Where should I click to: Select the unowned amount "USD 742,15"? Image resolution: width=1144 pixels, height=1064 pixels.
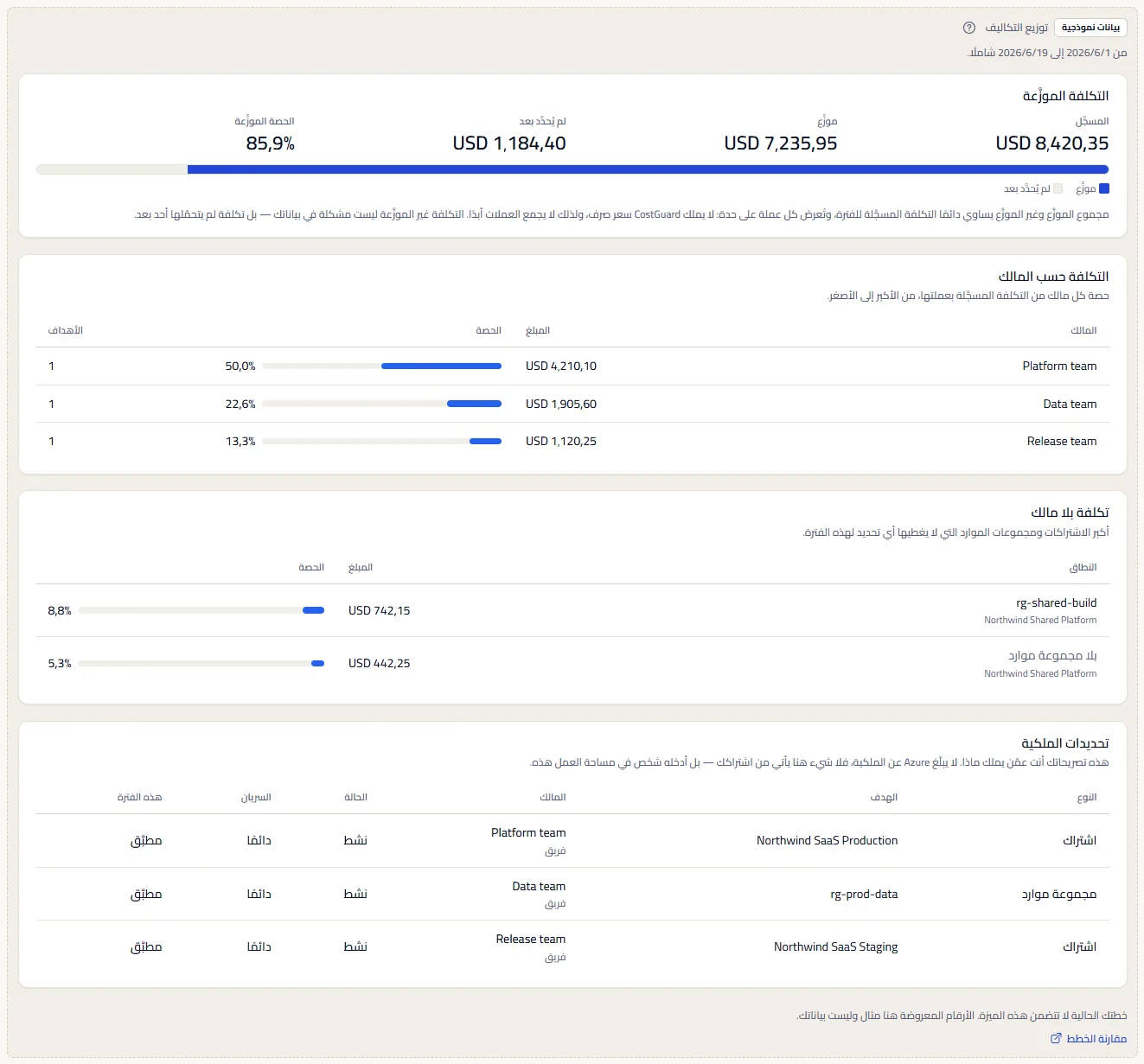click(380, 610)
